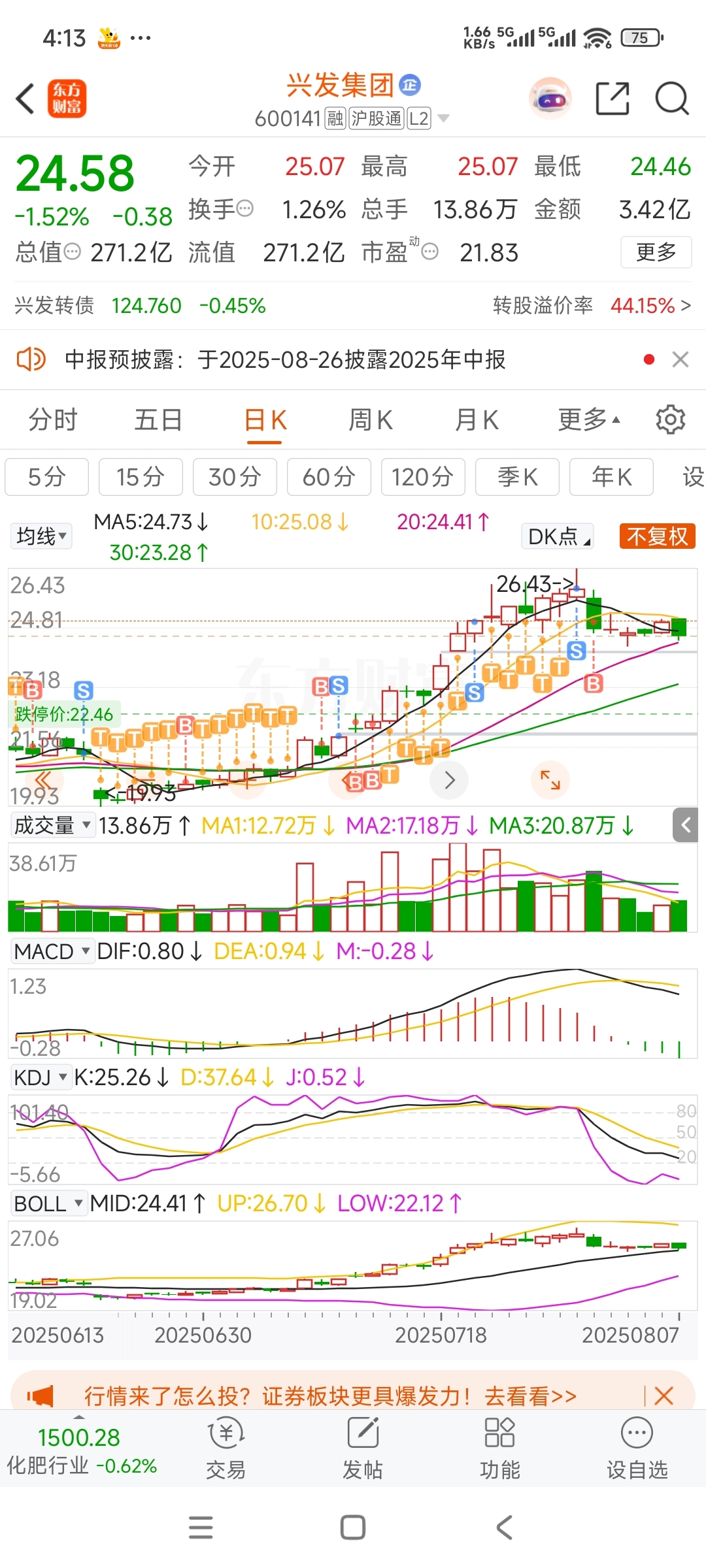Select the 15分 period button
Image resolution: width=706 pixels, height=1568 pixels.
pyautogui.click(x=141, y=477)
